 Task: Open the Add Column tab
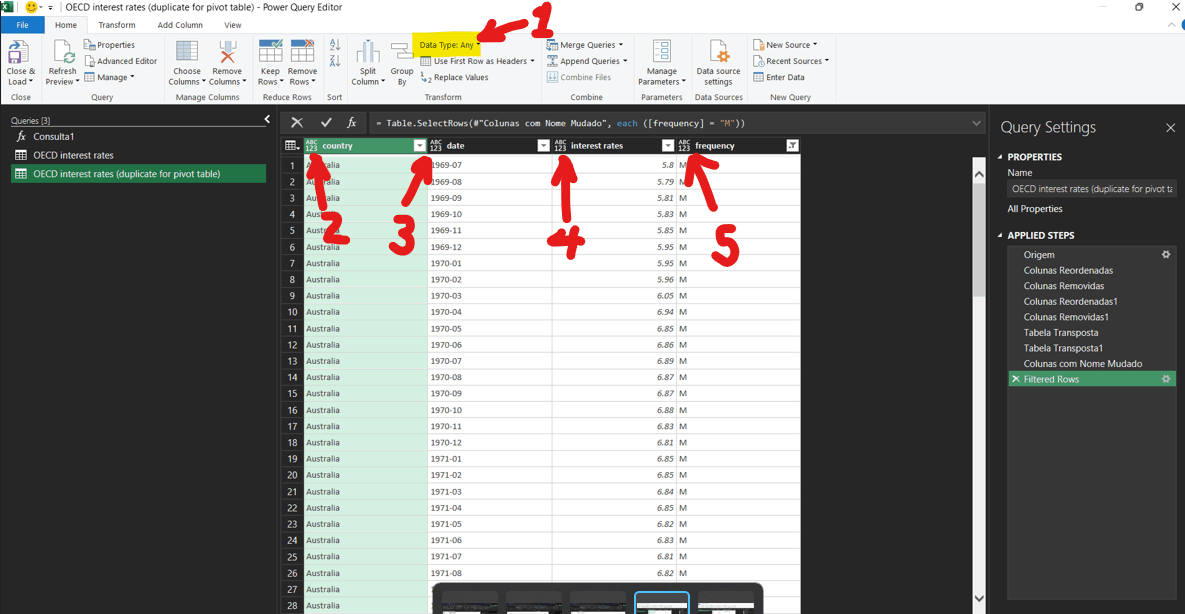(180, 24)
